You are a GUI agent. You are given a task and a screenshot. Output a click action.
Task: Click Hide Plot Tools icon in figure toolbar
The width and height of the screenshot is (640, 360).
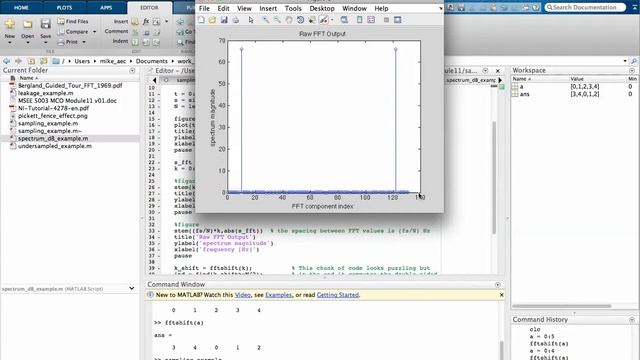[x=386, y=20]
